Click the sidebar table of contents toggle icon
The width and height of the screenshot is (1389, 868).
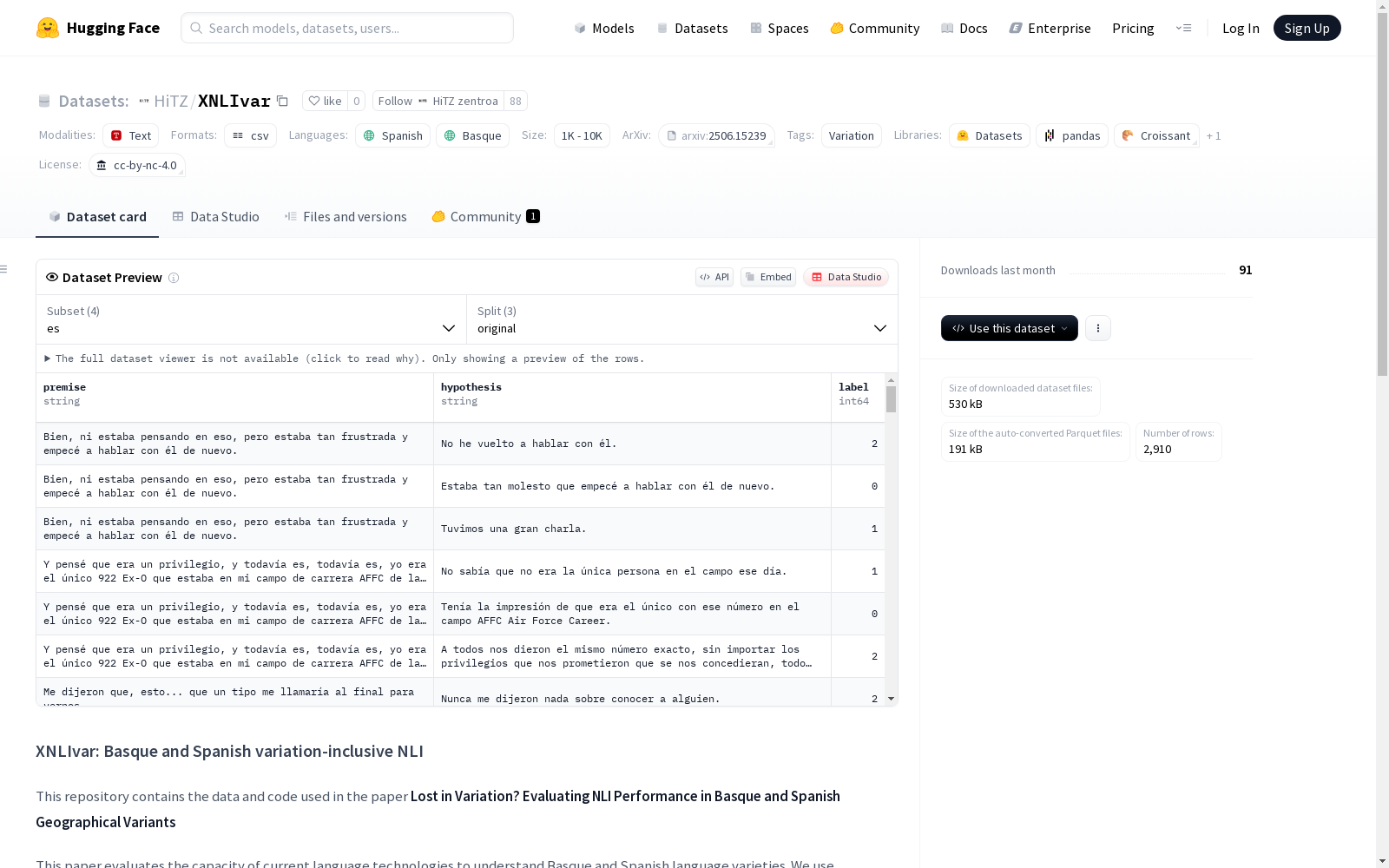point(4,269)
